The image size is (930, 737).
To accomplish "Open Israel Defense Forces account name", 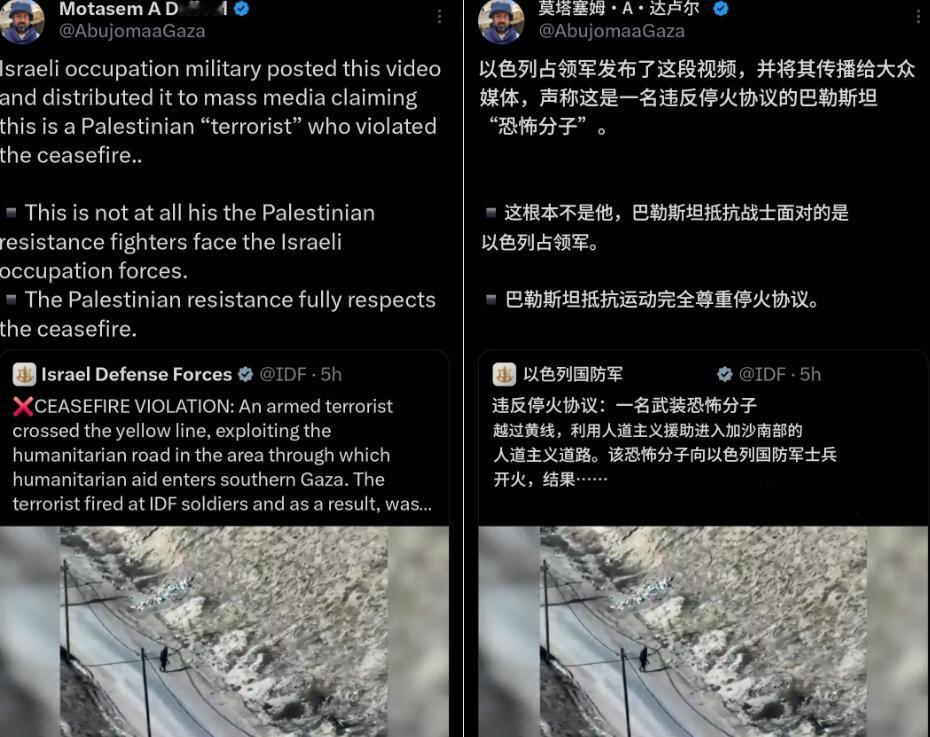I will click(x=136, y=374).
